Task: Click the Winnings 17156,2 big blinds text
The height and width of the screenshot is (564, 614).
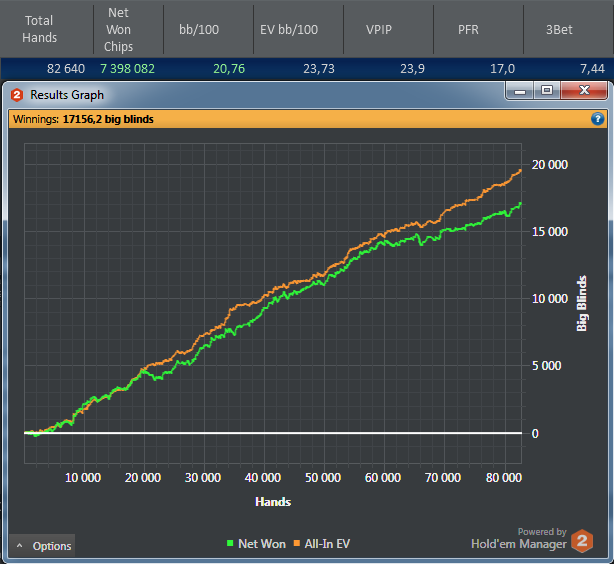Action: pyautogui.click(x=83, y=119)
